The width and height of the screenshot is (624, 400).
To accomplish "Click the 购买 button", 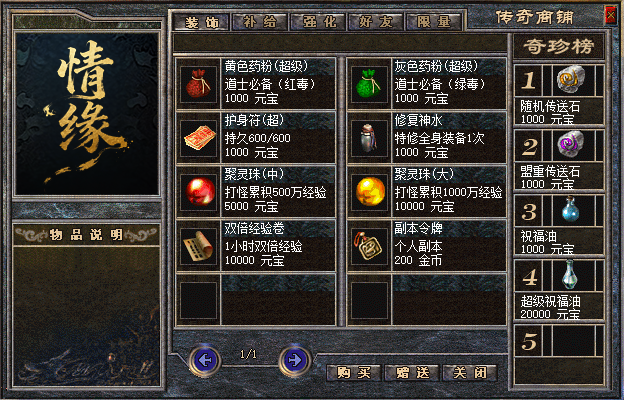I will point(353,373).
